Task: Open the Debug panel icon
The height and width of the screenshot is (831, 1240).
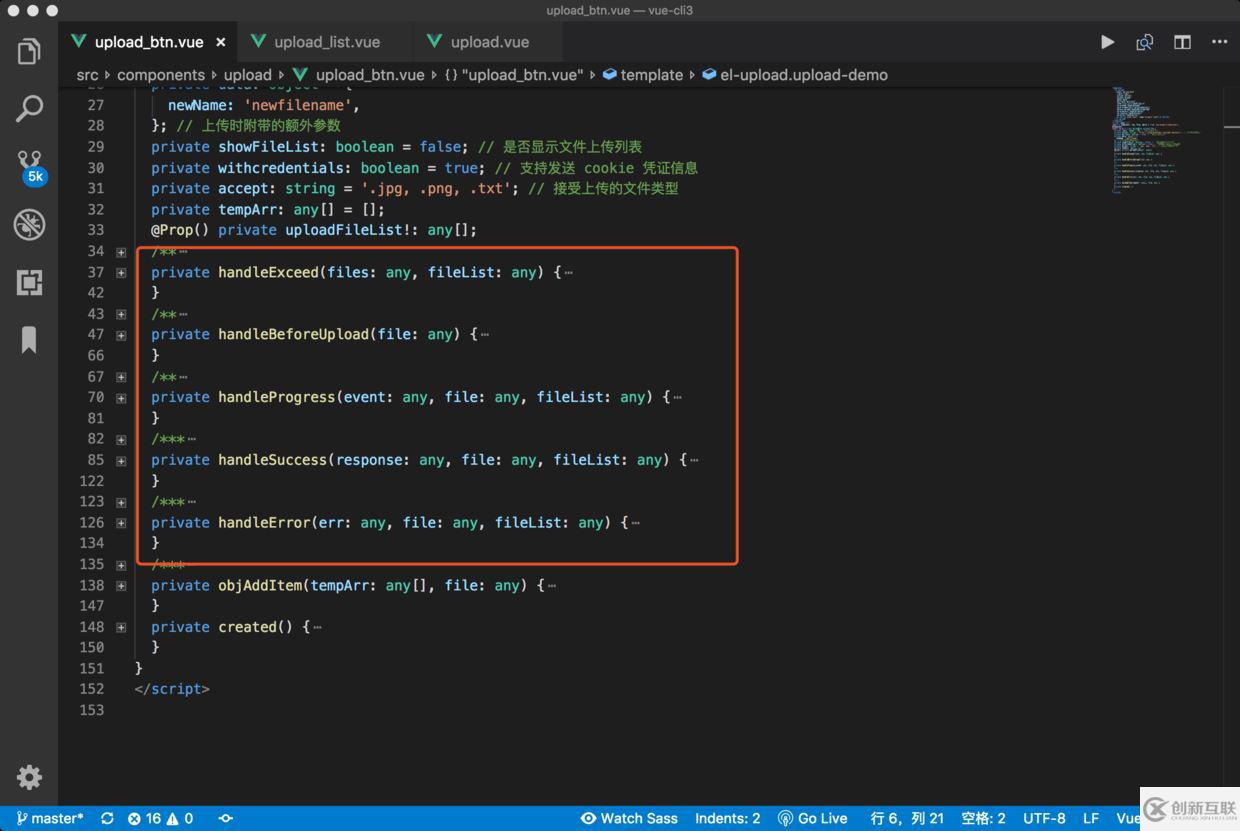Action: 29,225
